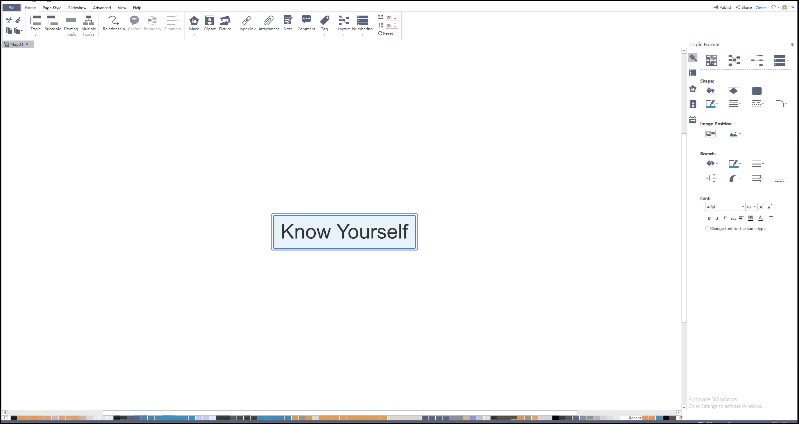Image resolution: width=799 pixels, height=424 pixels.
Task: Add a Subtopic from the ribbon
Action: 52,23
